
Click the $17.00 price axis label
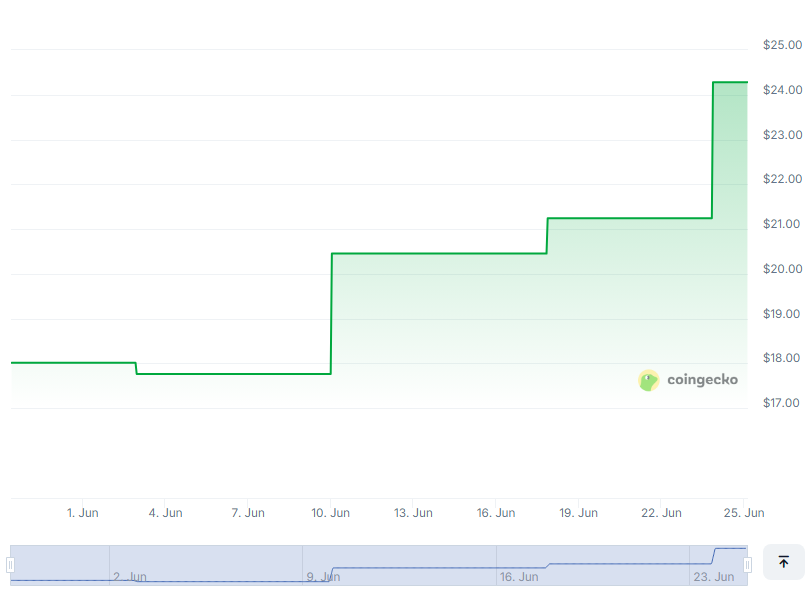click(x=781, y=403)
